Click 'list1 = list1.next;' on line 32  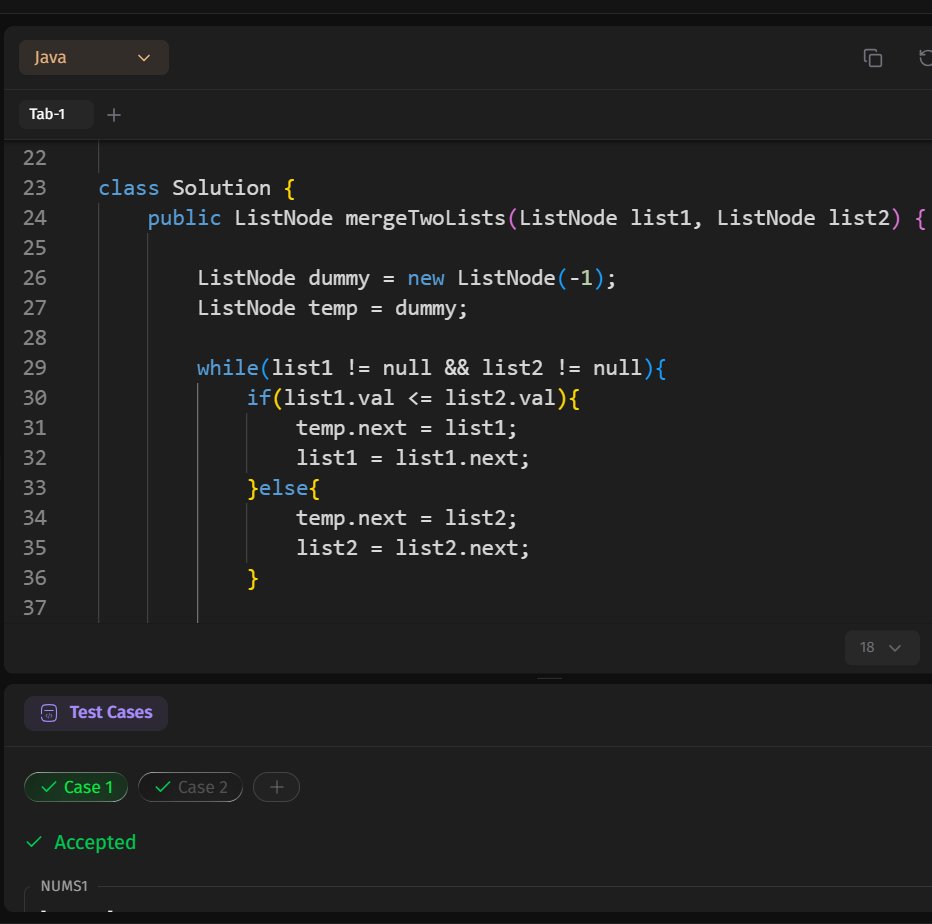(413, 458)
